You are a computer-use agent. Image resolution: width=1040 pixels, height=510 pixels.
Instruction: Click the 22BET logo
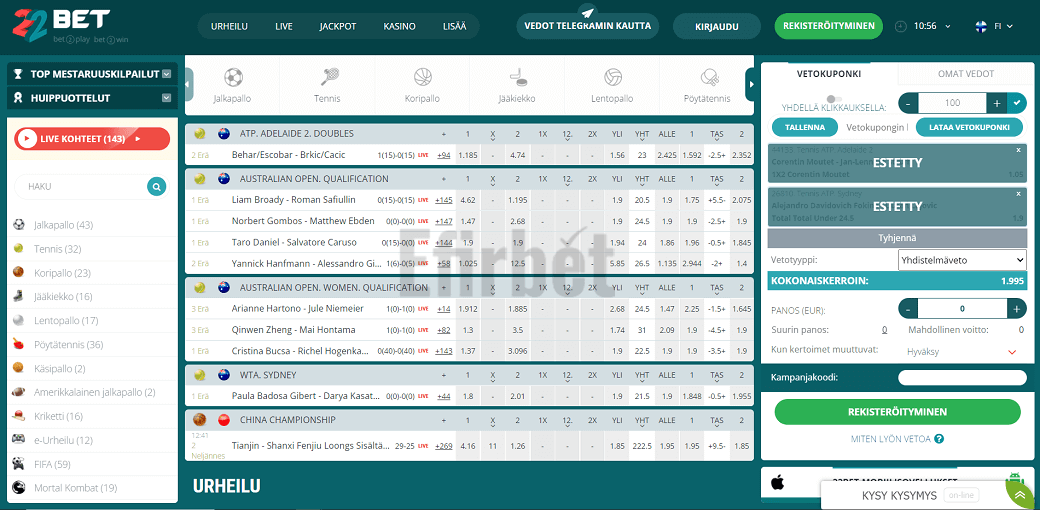coord(71,27)
